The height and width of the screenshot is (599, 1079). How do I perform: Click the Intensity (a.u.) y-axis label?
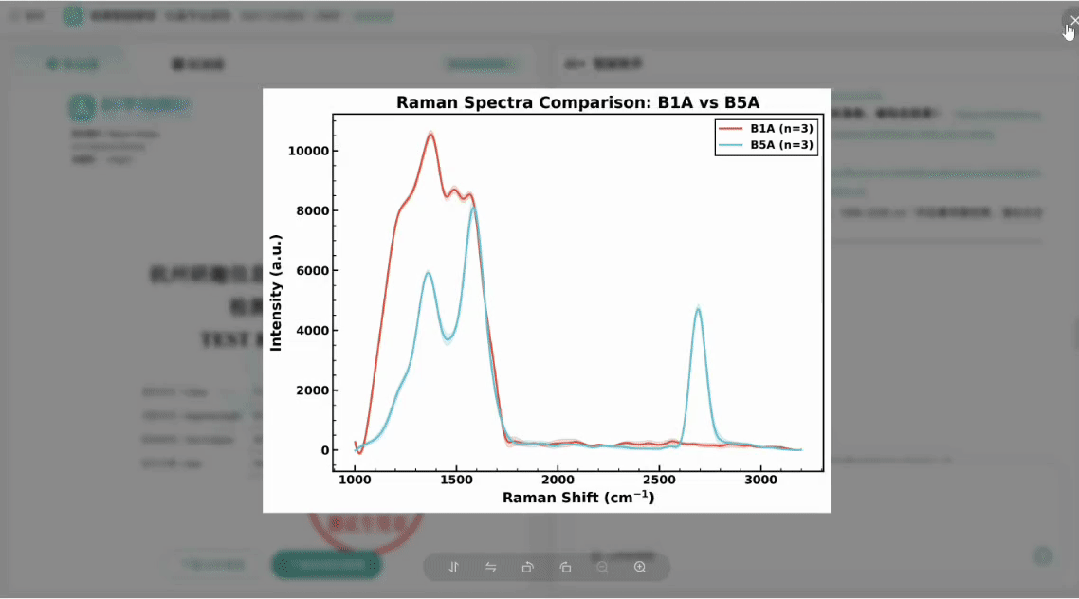pos(277,292)
